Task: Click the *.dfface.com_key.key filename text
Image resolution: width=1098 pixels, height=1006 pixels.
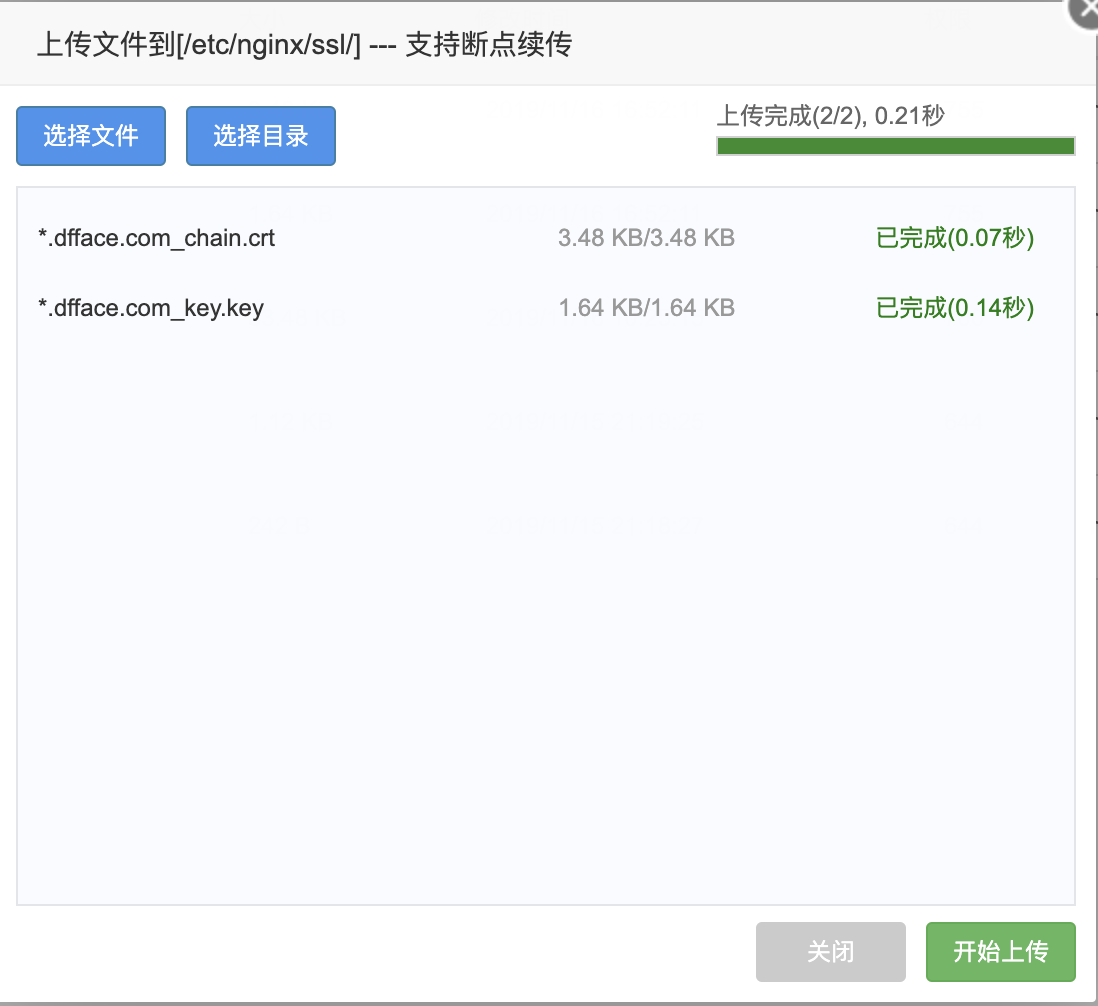Action: point(149,308)
